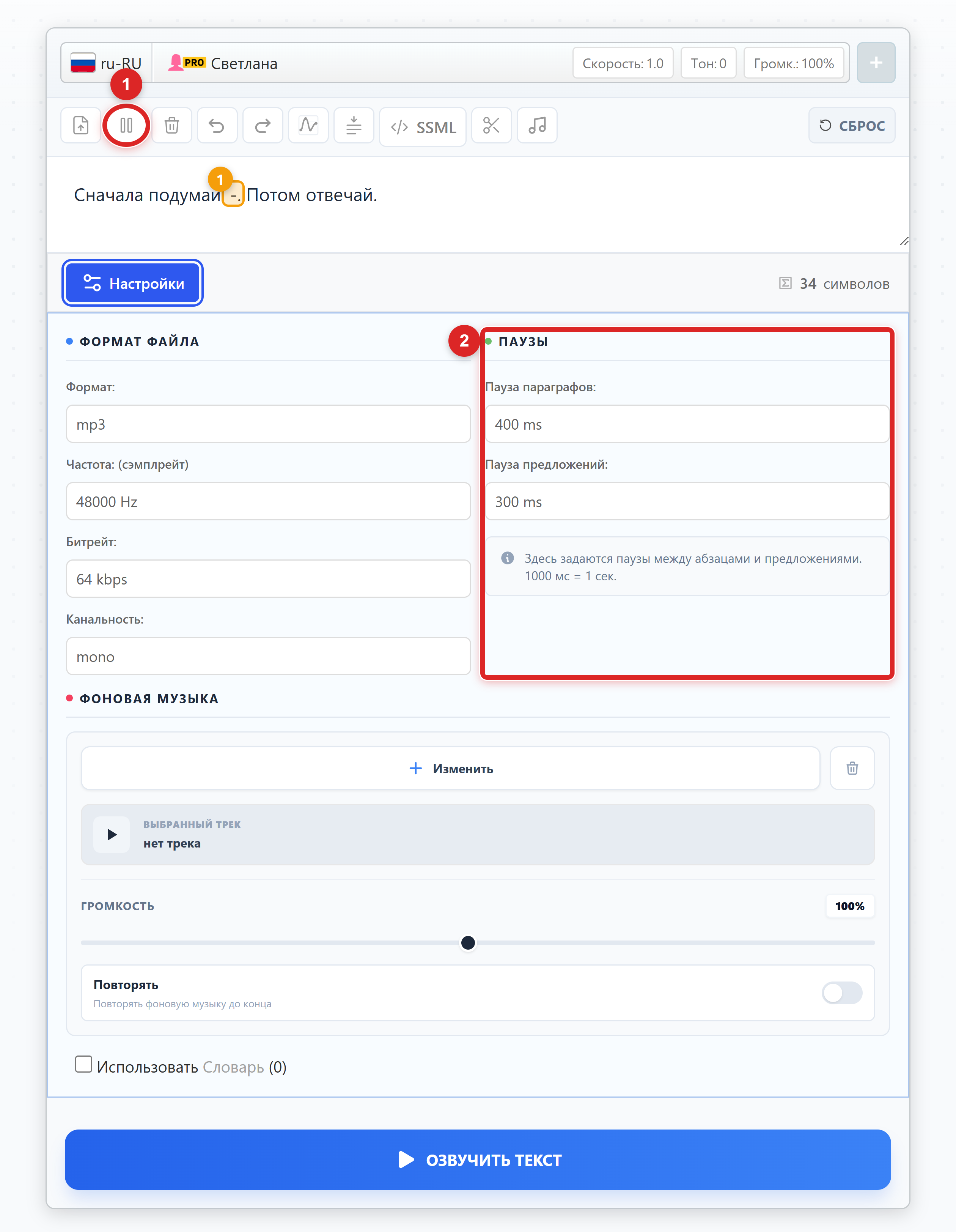Click the pause marker in the text

pos(233,194)
